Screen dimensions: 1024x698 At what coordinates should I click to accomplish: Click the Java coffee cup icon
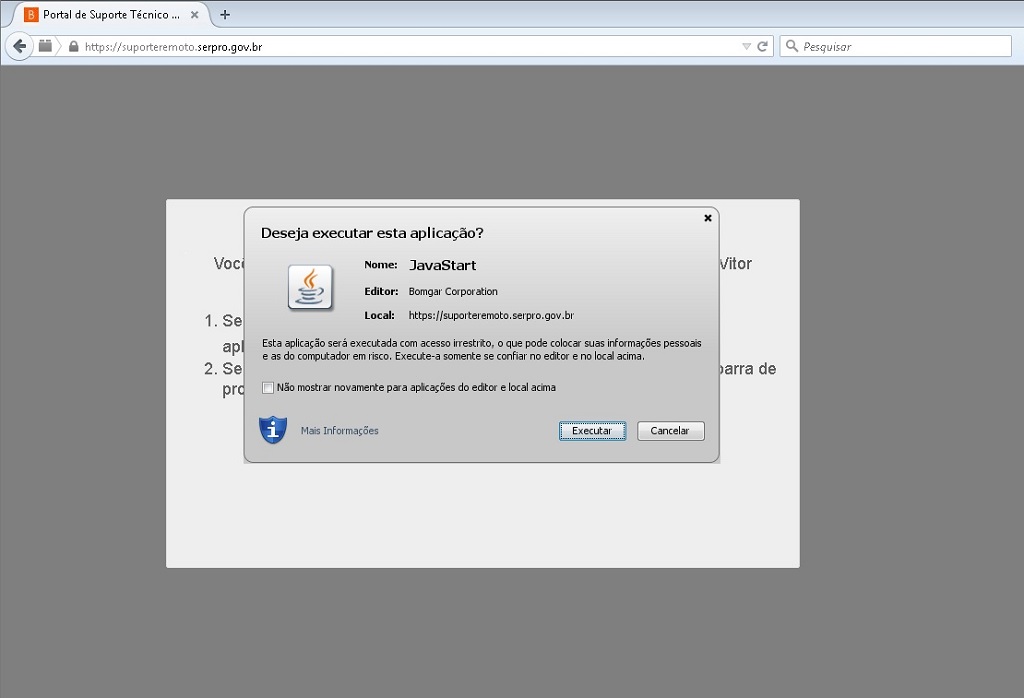point(310,287)
